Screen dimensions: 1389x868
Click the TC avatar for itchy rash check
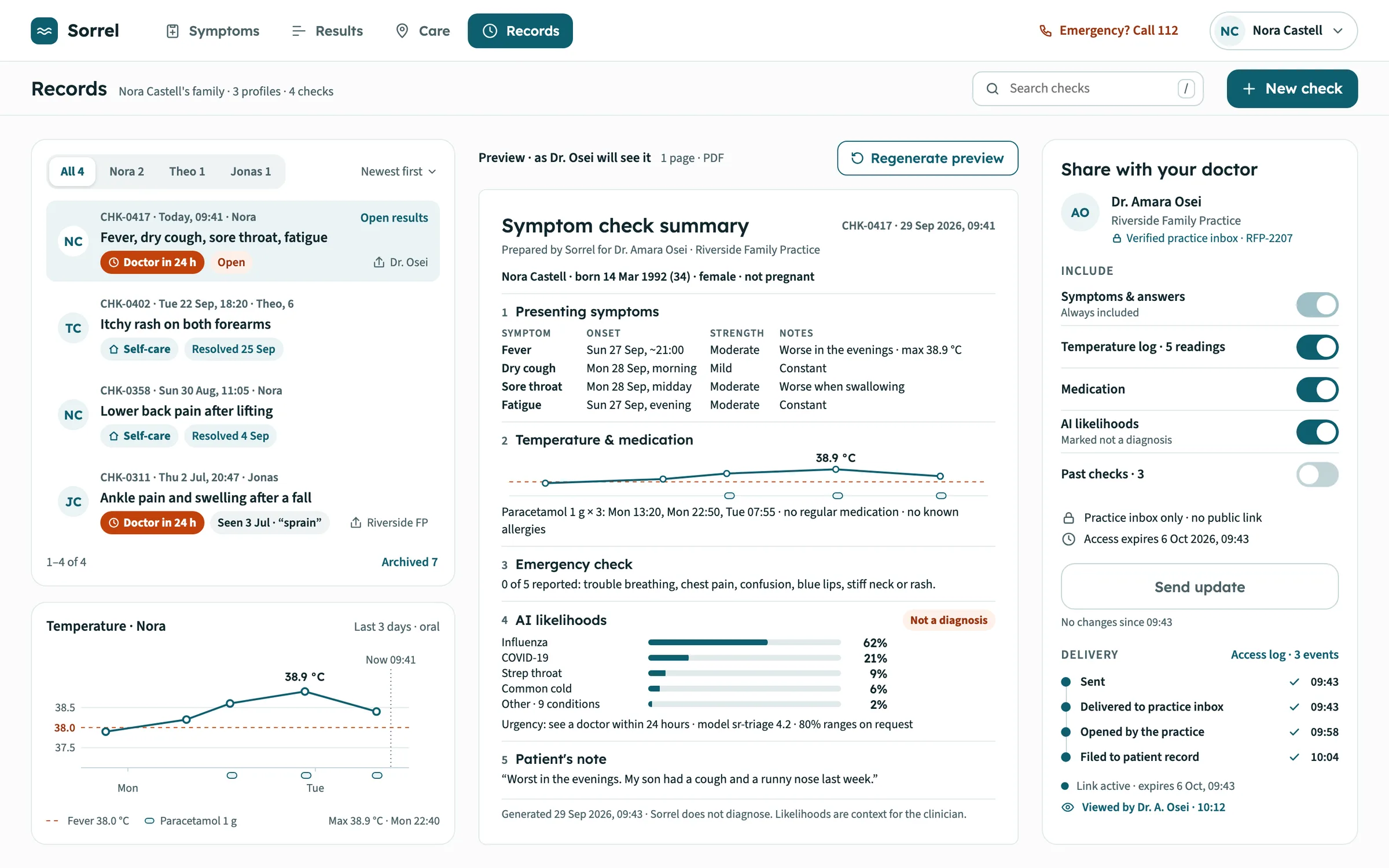(x=74, y=328)
